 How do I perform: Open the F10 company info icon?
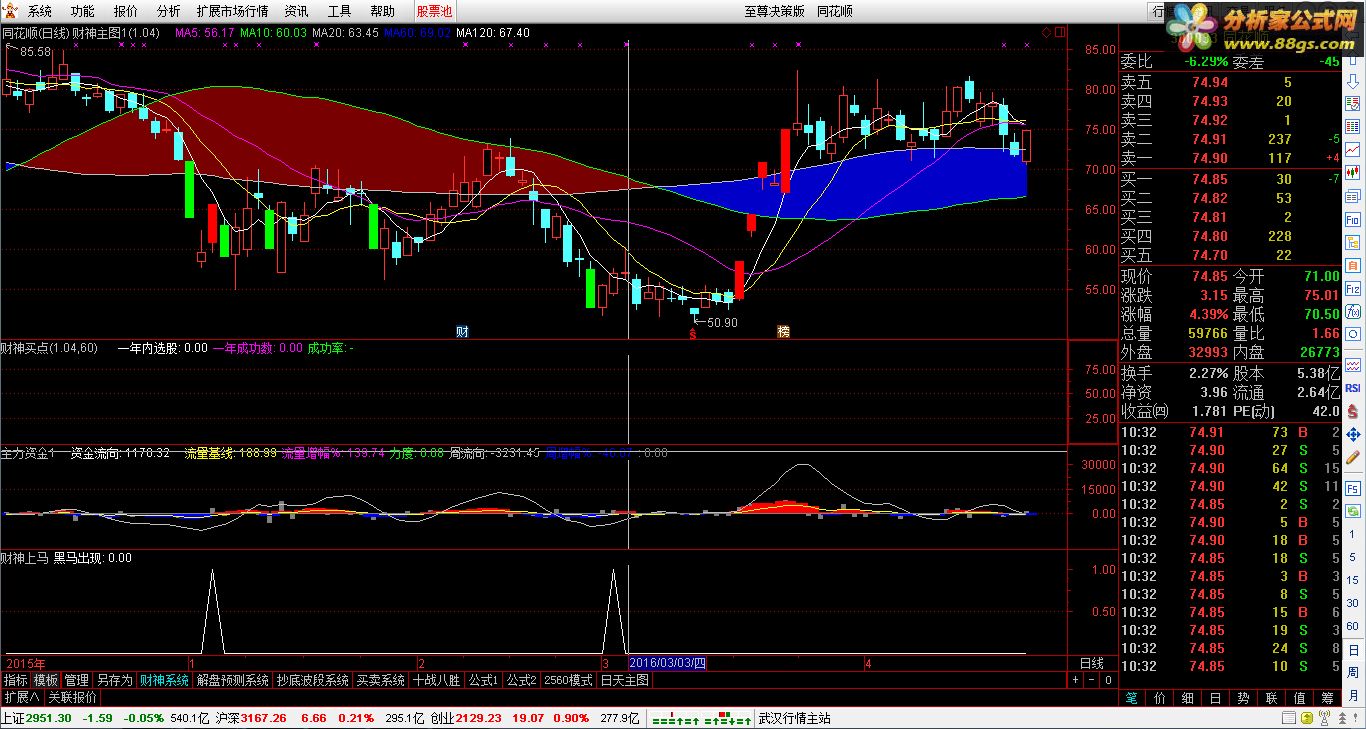tap(1352, 219)
